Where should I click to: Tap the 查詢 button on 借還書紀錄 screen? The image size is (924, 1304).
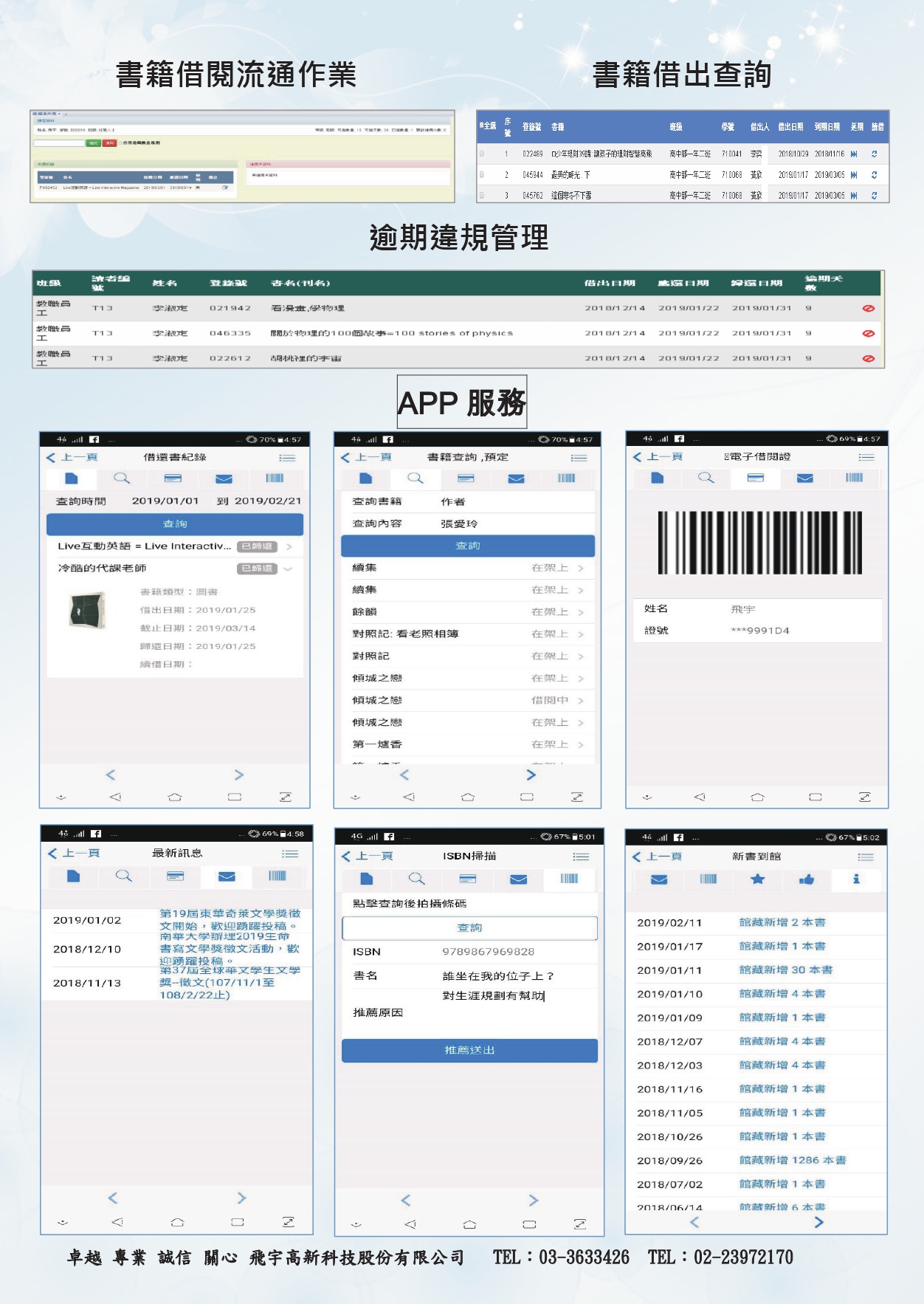point(175,524)
